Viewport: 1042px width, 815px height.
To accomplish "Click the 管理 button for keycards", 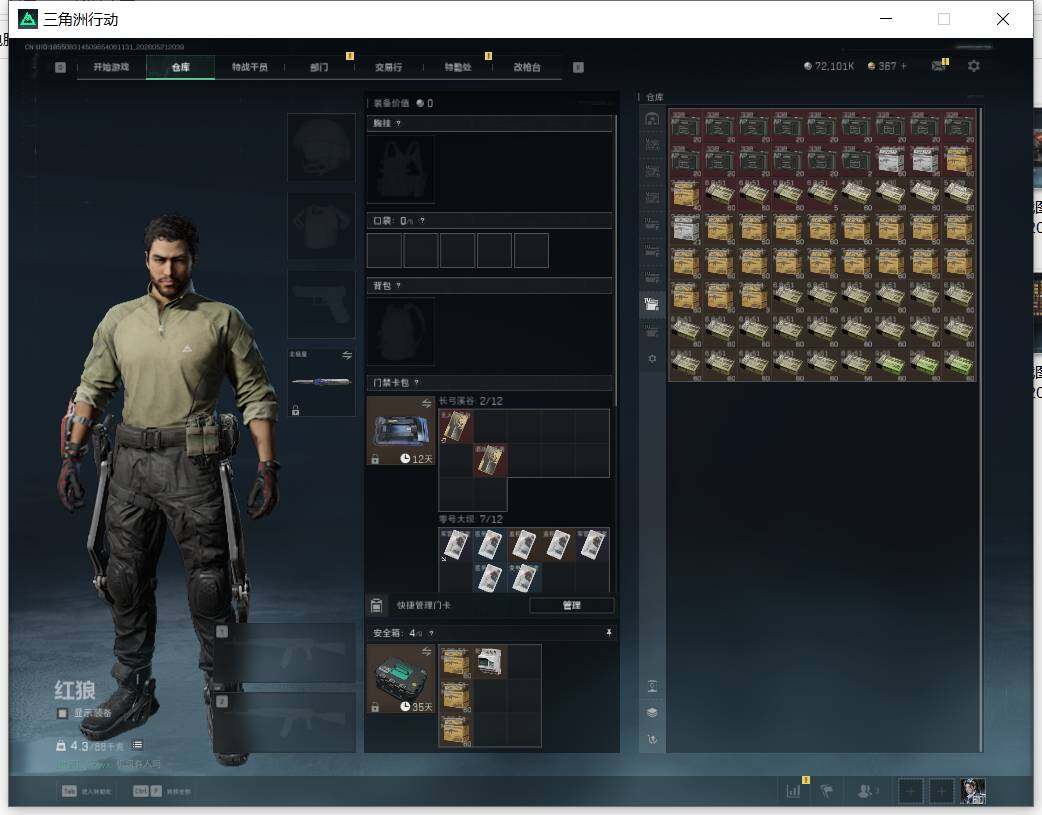I will pyautogui.click(x=572, y=606).
